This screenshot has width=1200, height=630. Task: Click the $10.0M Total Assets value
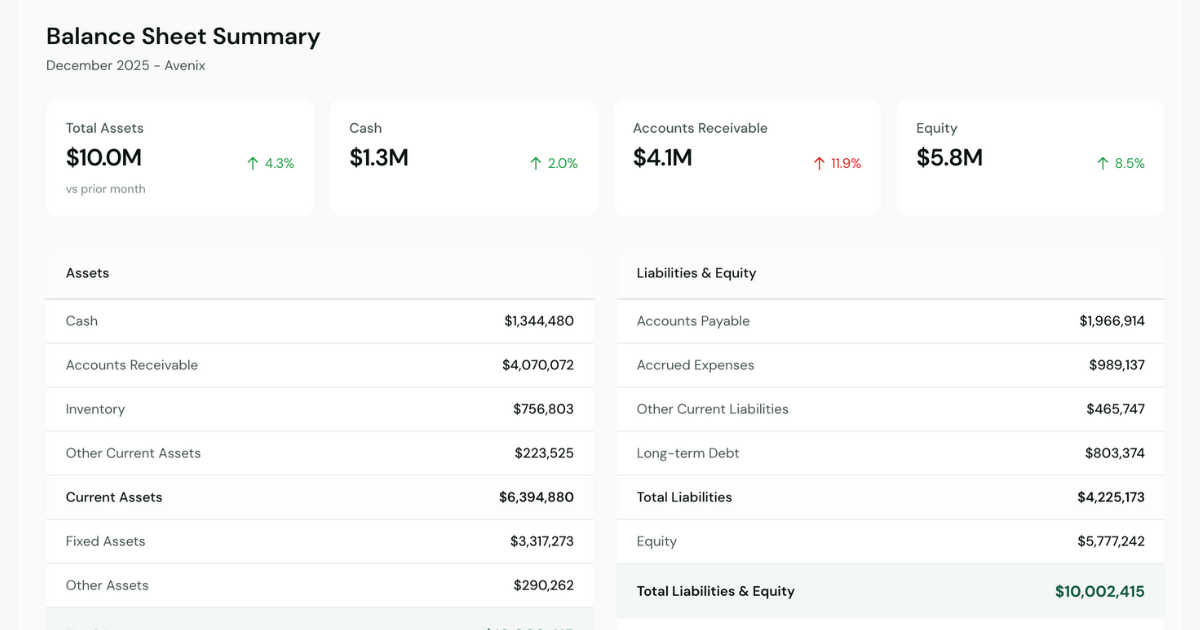point(104,158)
